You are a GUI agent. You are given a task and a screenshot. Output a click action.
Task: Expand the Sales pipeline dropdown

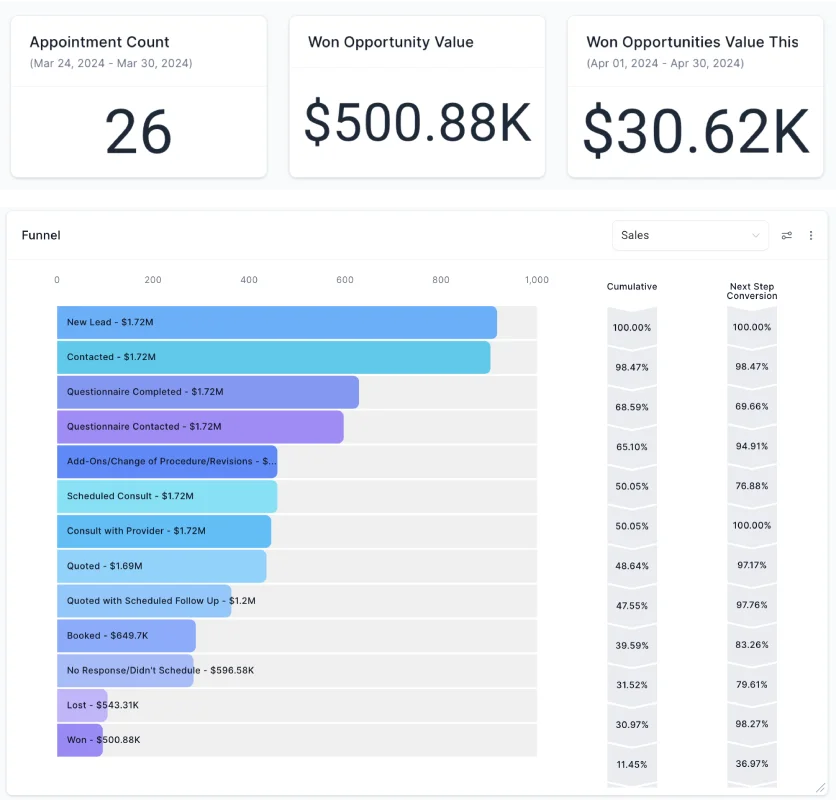coord(690,236)
